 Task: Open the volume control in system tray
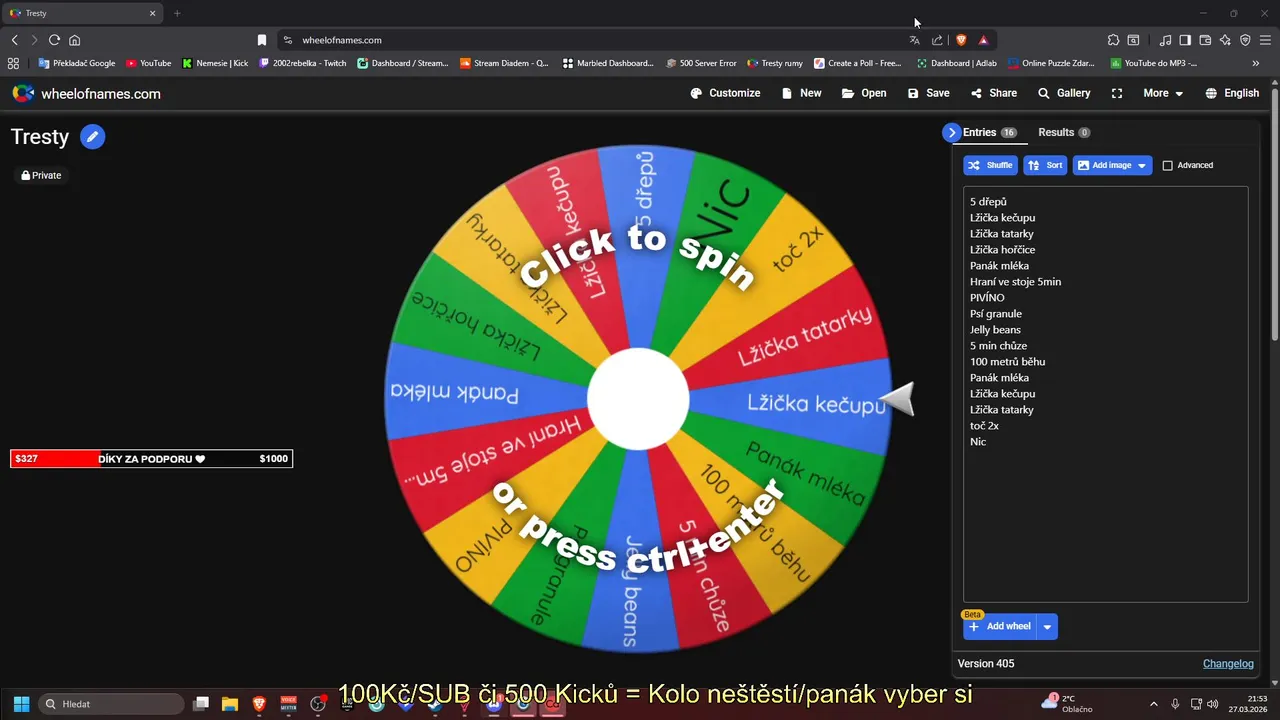1213,704
